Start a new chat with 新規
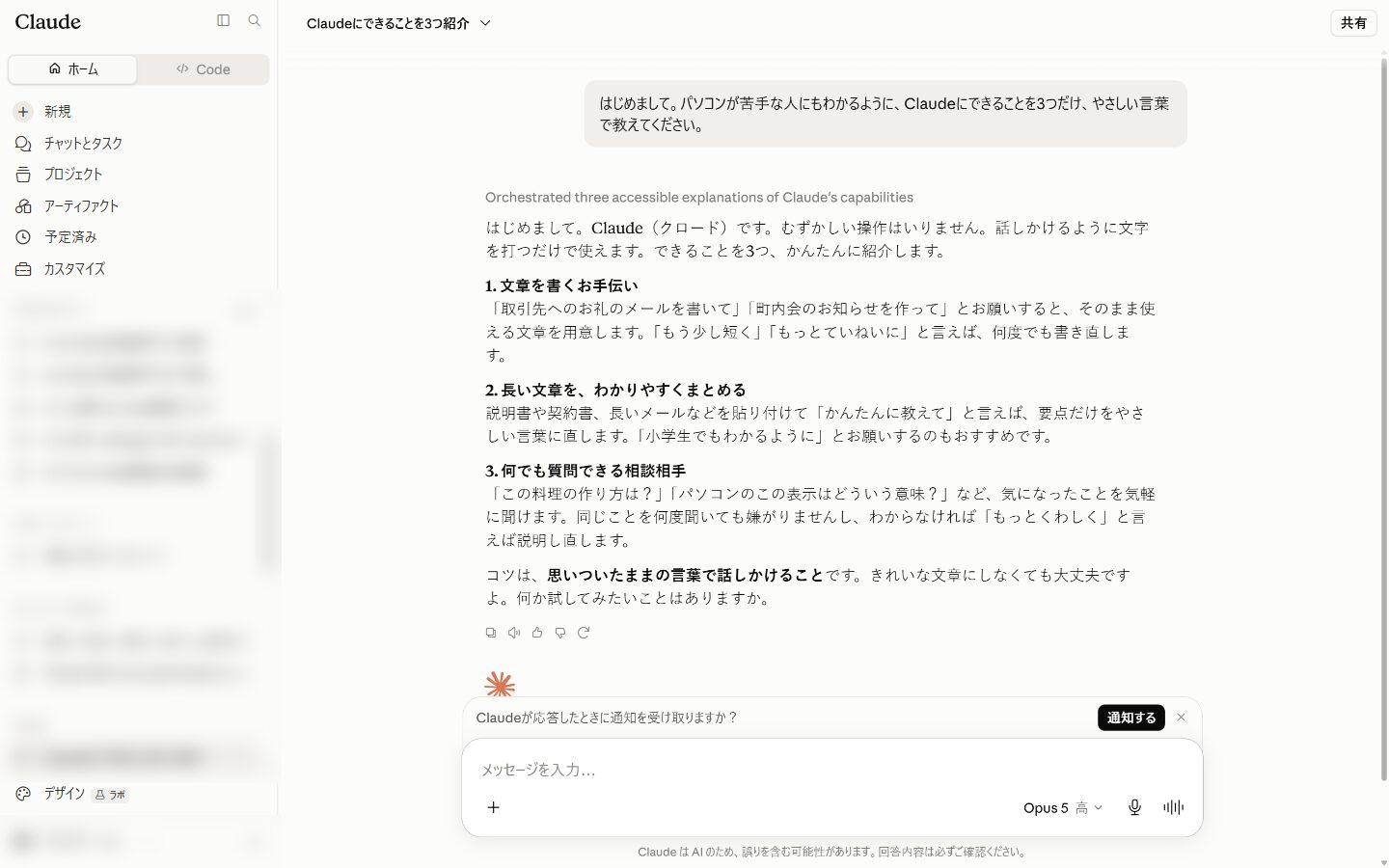The image size is (1389, 868). tap(139, 112)
